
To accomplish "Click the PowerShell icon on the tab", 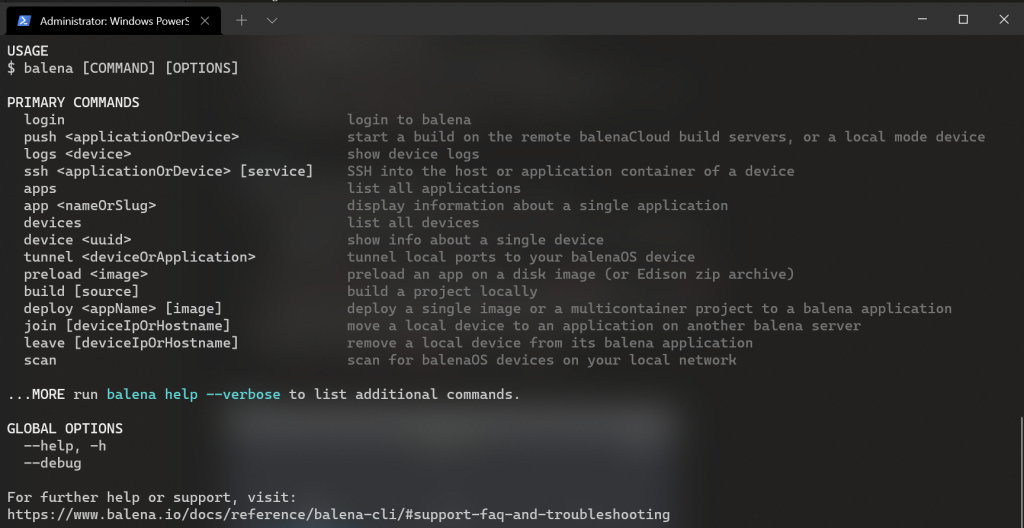I will pyautogui.click(x=23, y=21).
